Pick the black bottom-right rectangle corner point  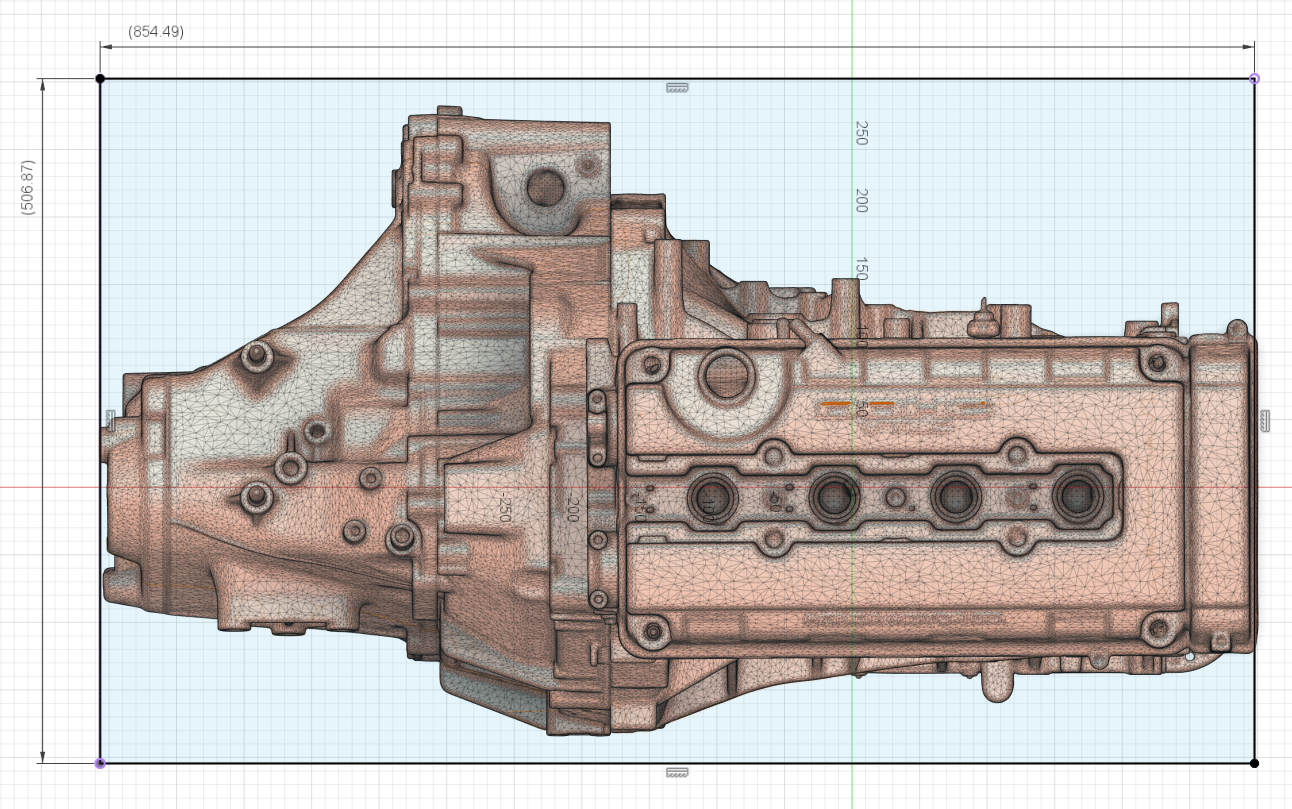pyautogui.click(x=1254, y=763)
